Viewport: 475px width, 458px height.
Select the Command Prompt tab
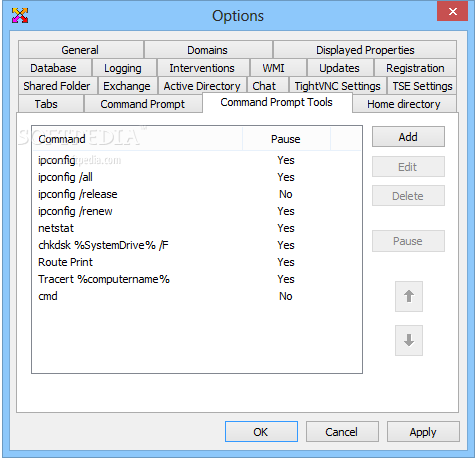(x=143, y=104)
